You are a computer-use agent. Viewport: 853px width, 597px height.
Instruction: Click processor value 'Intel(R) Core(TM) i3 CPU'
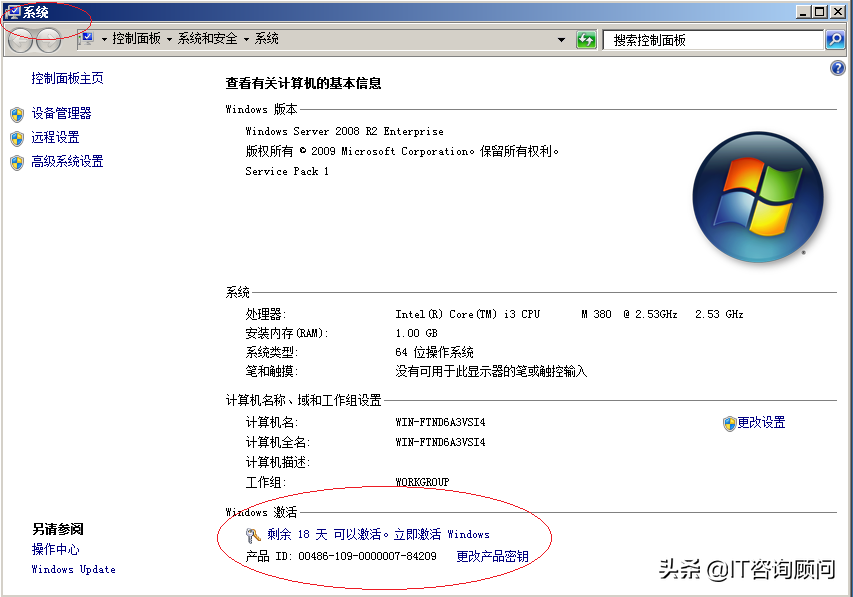[468, 314]
